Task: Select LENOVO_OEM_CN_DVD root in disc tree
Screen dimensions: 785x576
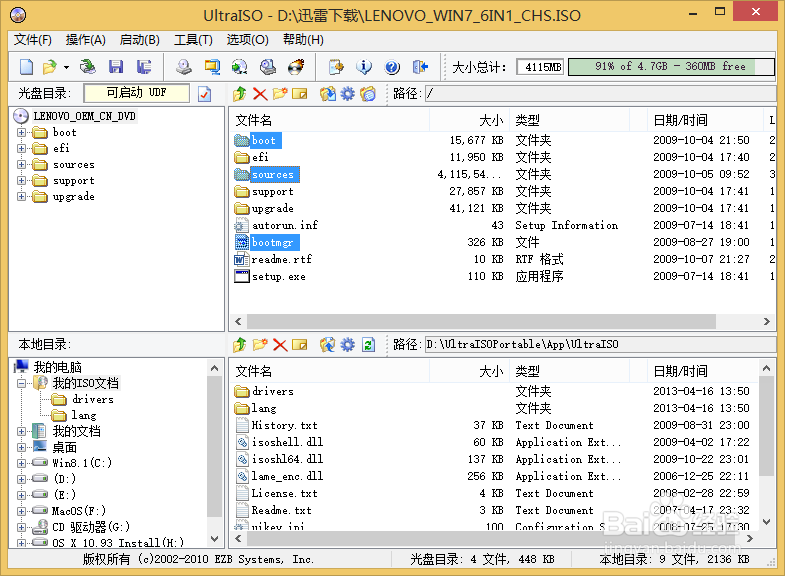Action: point(84,116)
